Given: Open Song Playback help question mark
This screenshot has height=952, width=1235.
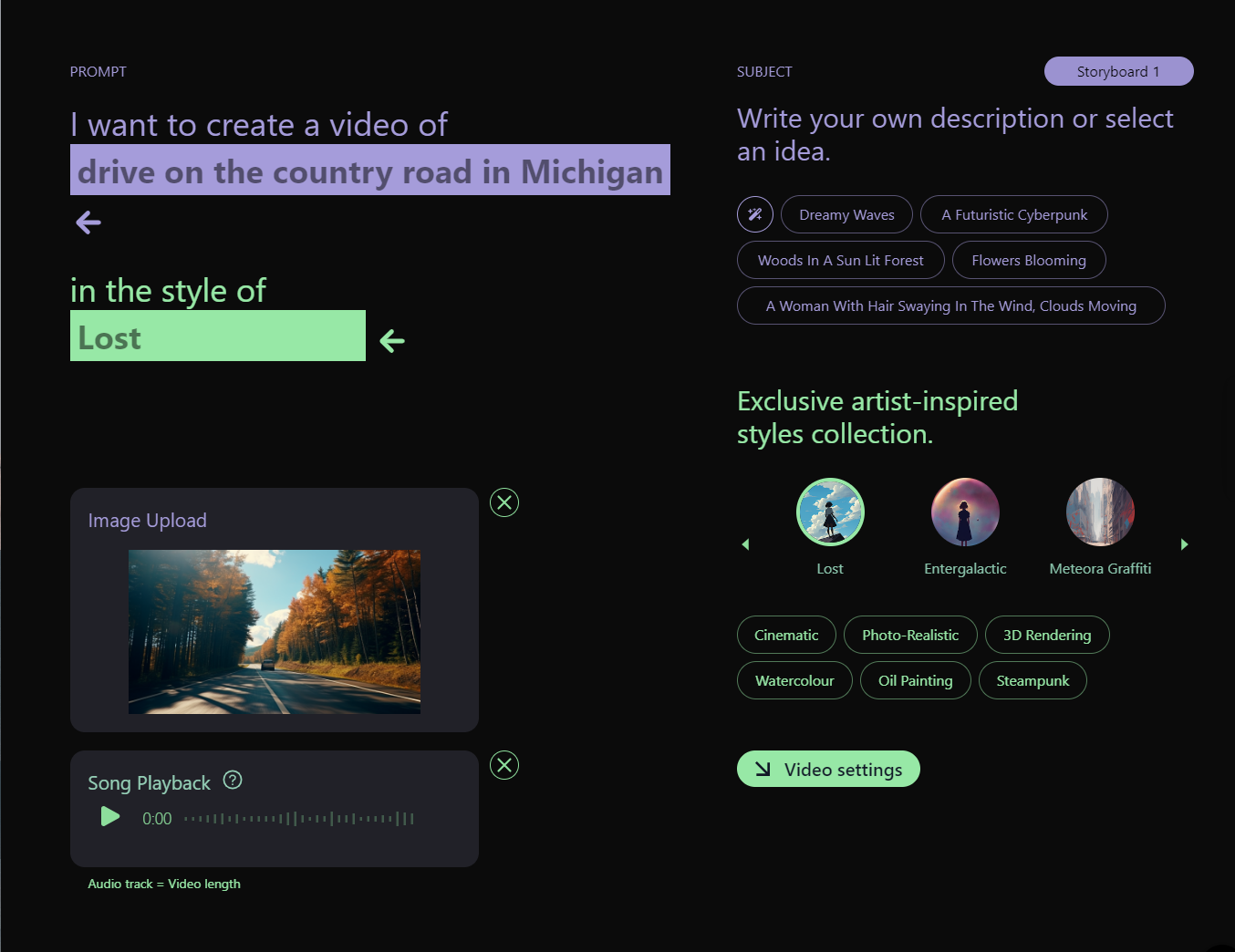Looking at the screenshot, I should (233, 780).
